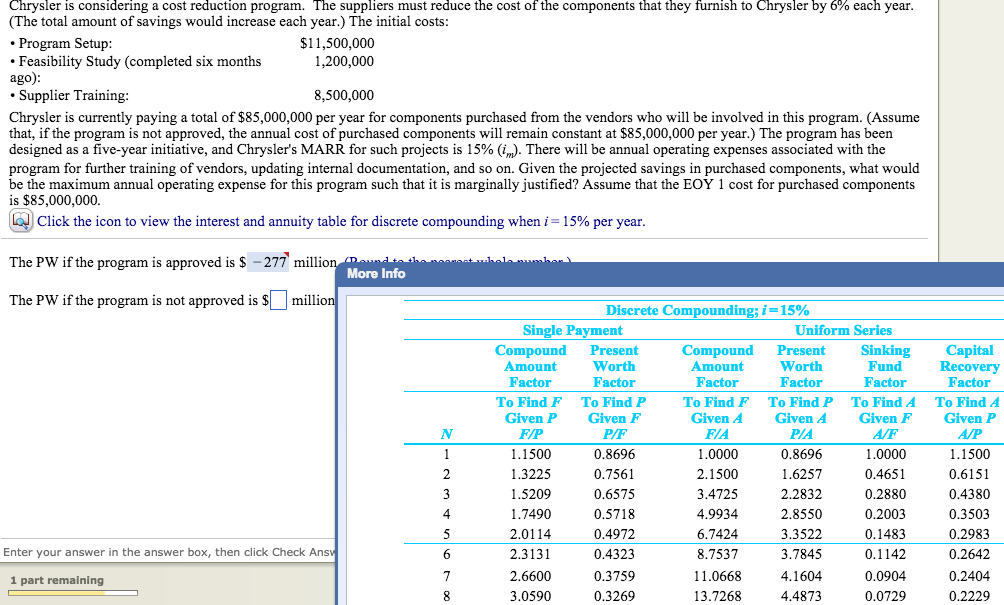Select the $11,500,000 Program Setup cost

click(x=337, y=44)
